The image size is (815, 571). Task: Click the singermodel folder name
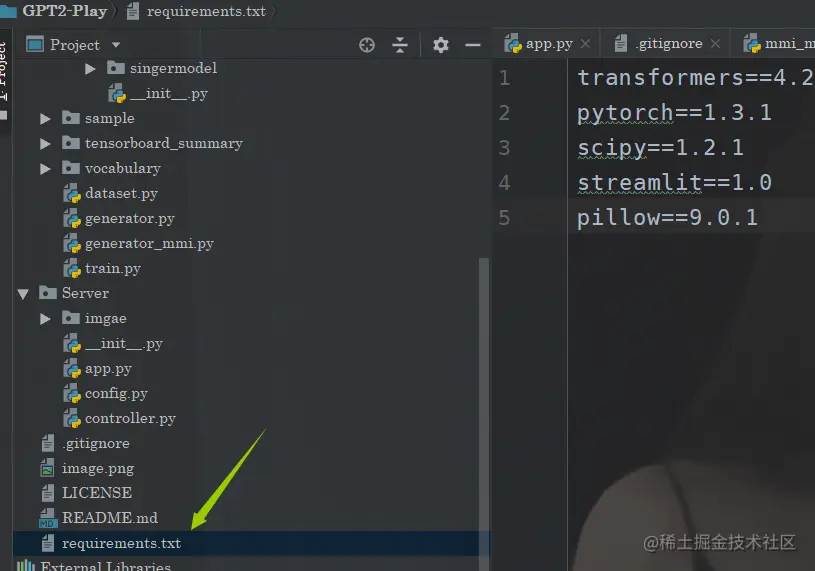click(173, 69)
